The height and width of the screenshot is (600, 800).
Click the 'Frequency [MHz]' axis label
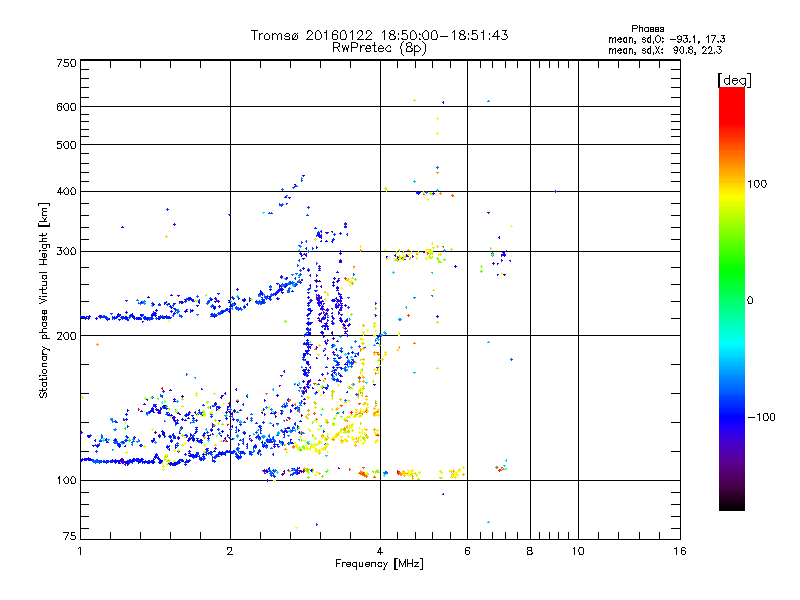point(379,564)
